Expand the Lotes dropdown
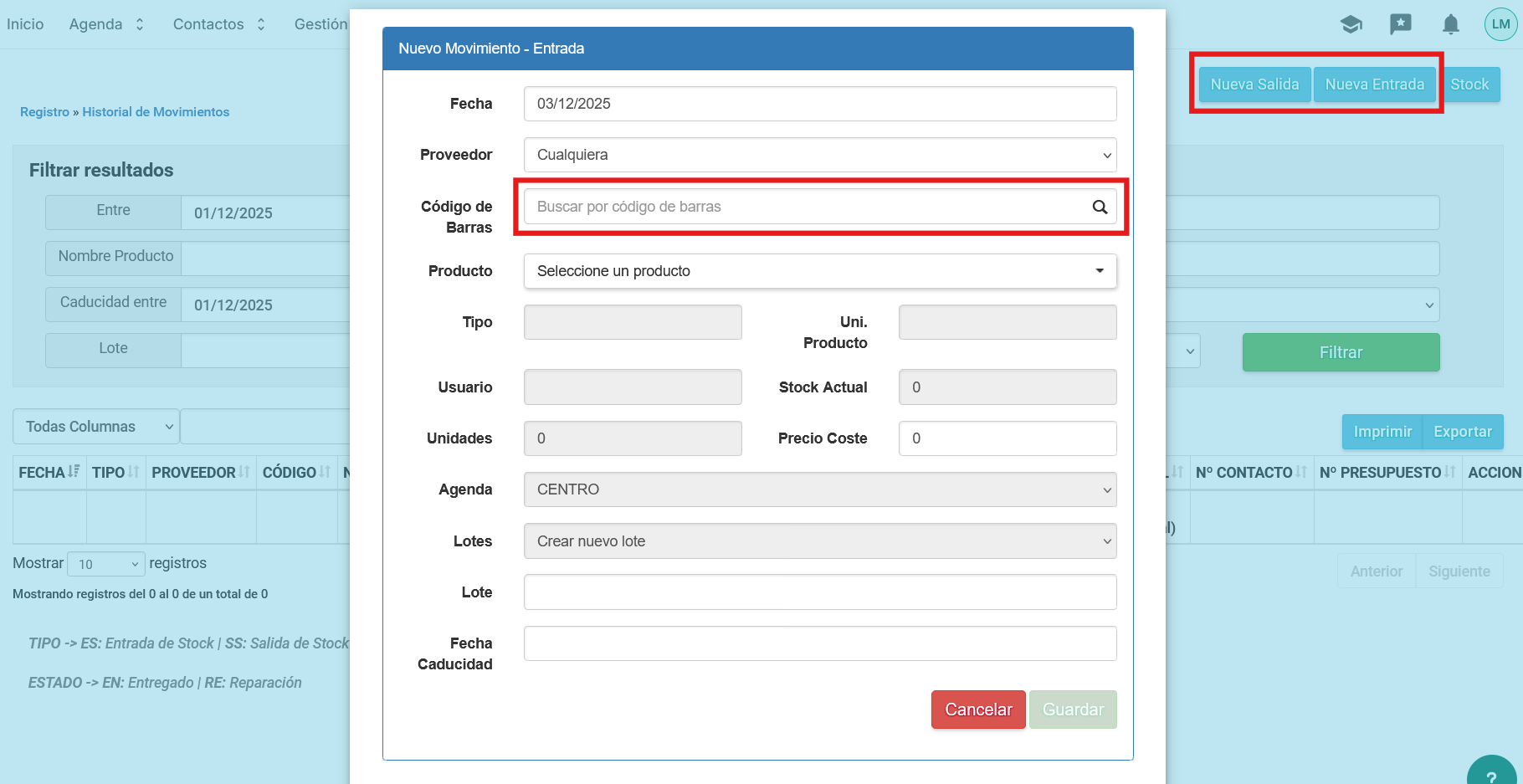The height and width of the screenshot is (784, 1523). click(819, 541)
